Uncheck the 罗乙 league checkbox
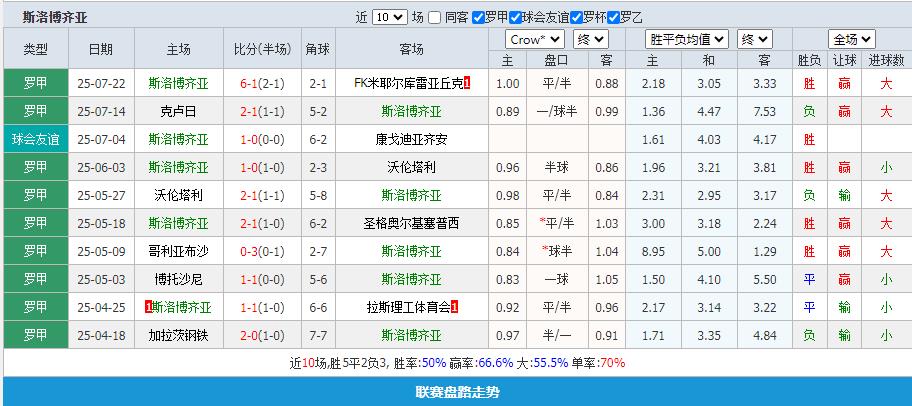Viewport: 912px width, 406px height. pos(614,18)
